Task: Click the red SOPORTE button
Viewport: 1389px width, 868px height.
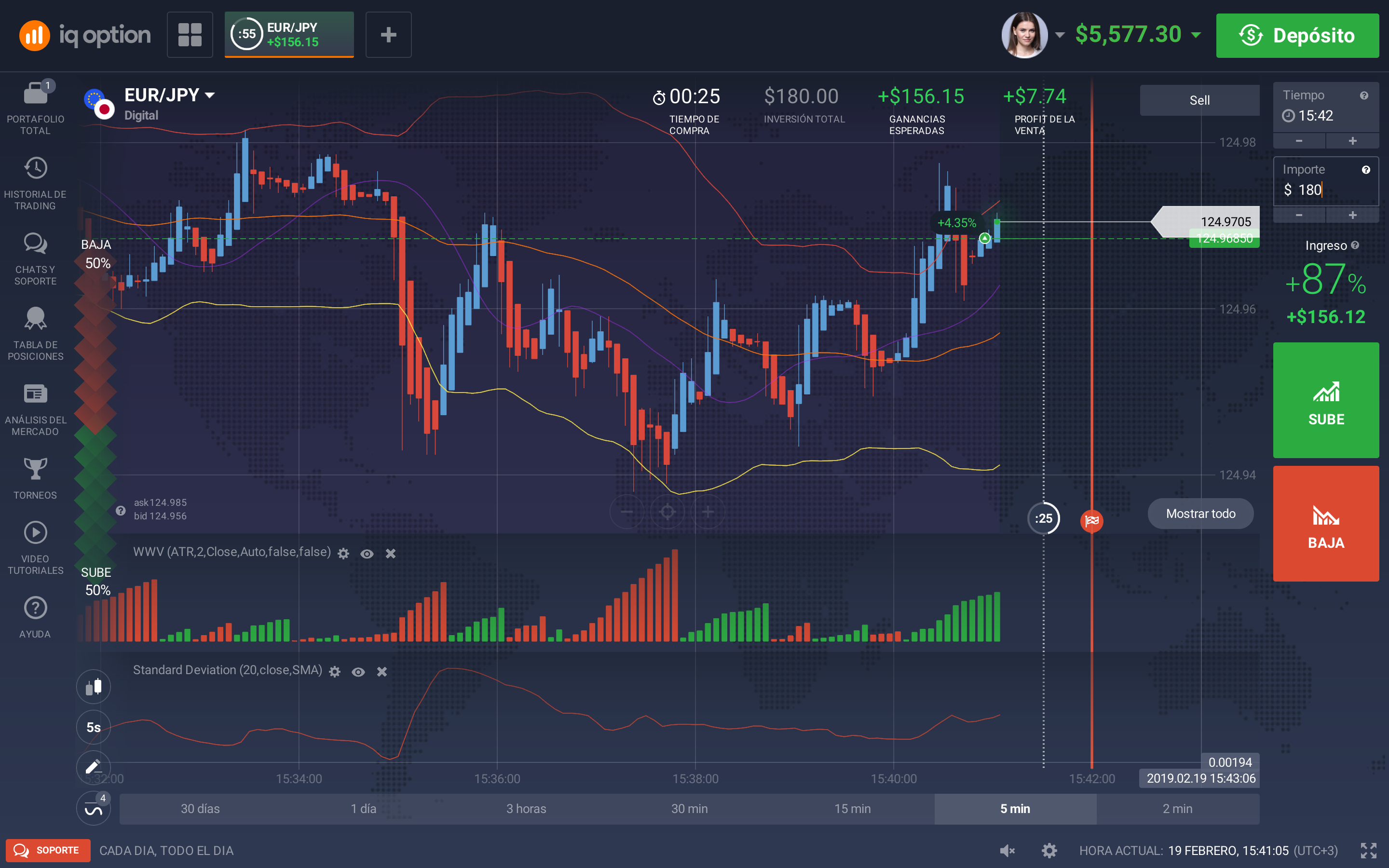Action: coord(48,850)
